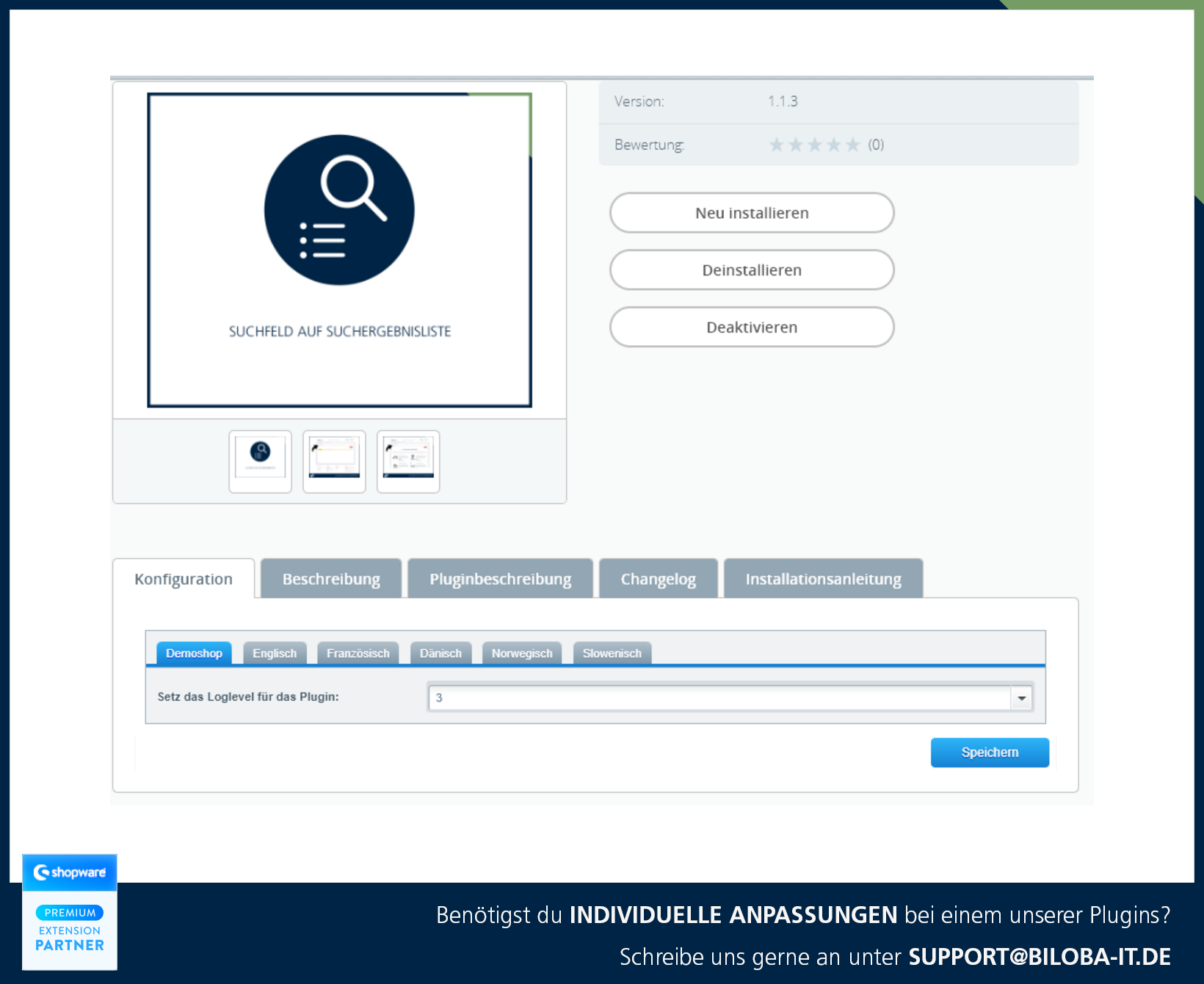Click the Shopware Premium Extension Partner badge
1204x984 pixels.
point(70,912)
